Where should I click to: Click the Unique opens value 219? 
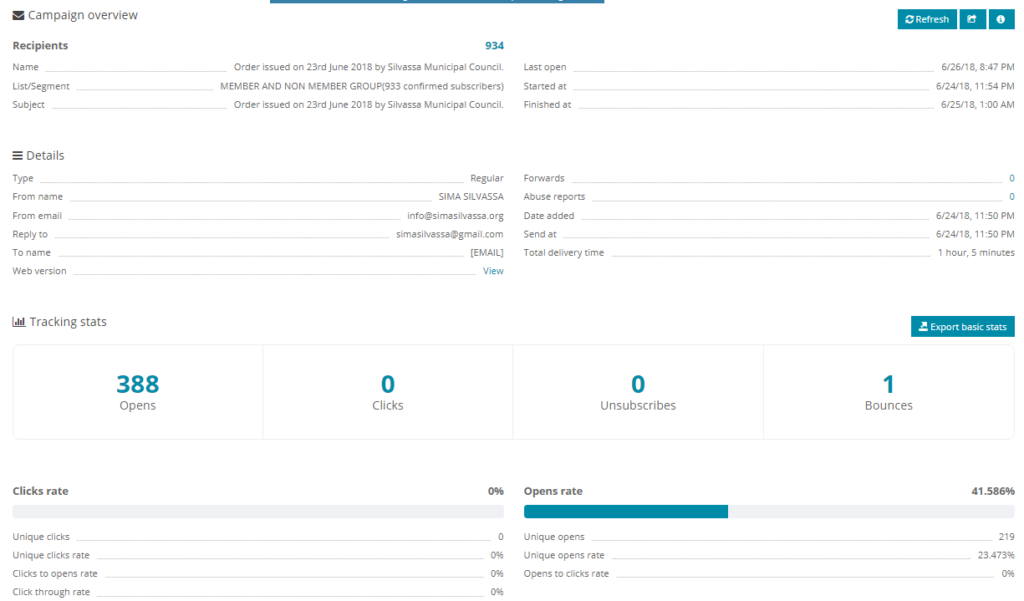[1006, 538]
